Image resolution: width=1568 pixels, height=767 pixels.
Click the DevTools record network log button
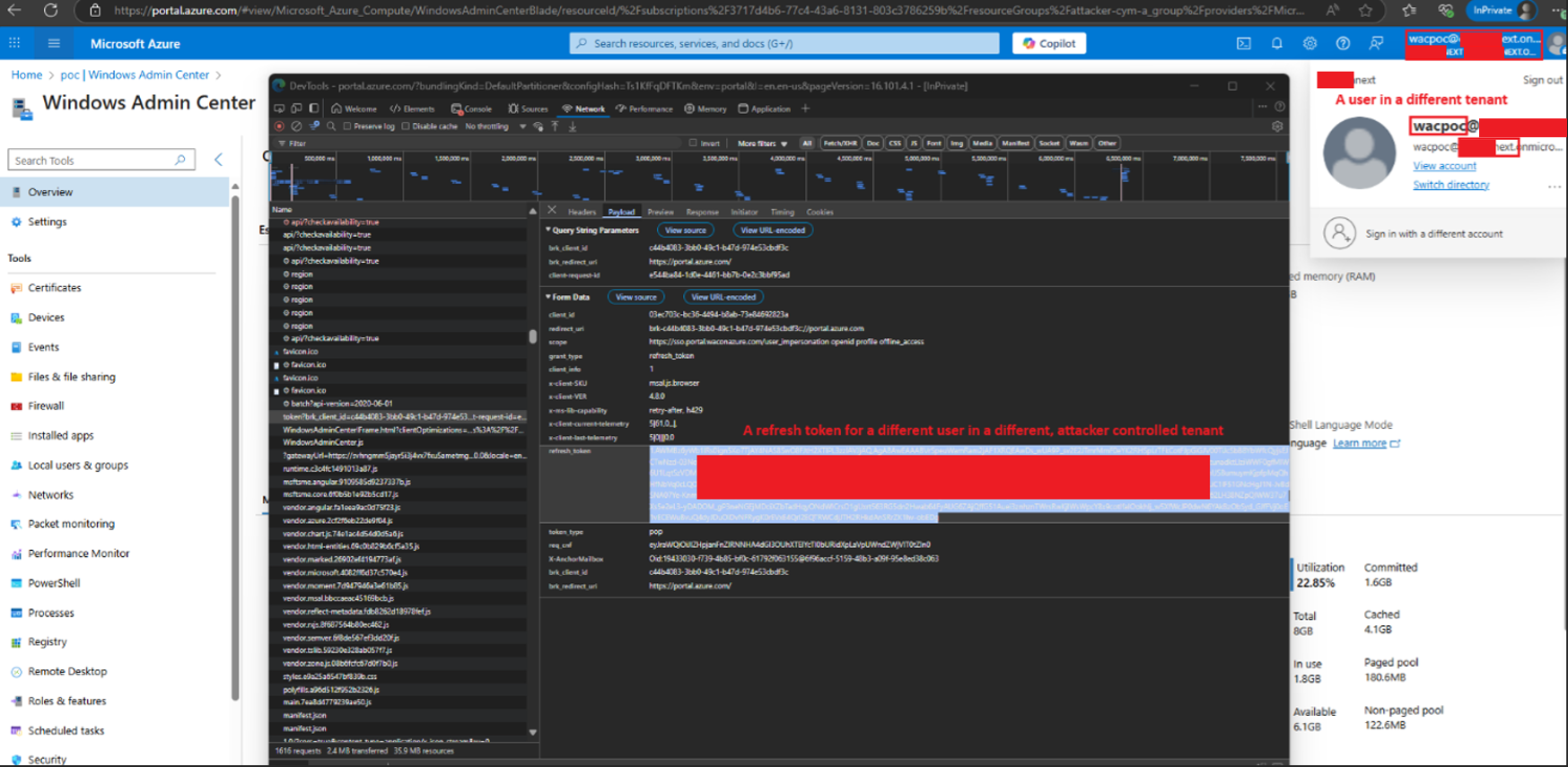[x=279, y=126]
